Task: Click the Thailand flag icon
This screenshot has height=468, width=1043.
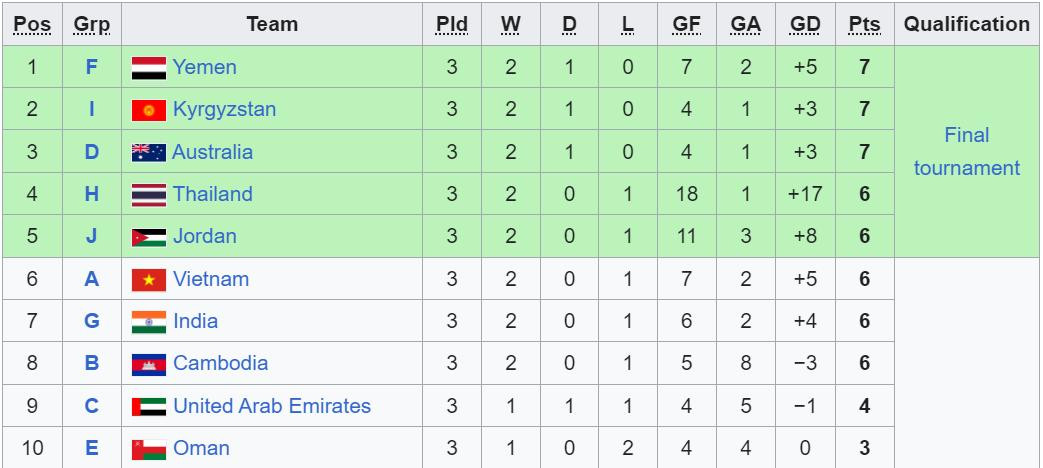Action: [x=149, y=195]
